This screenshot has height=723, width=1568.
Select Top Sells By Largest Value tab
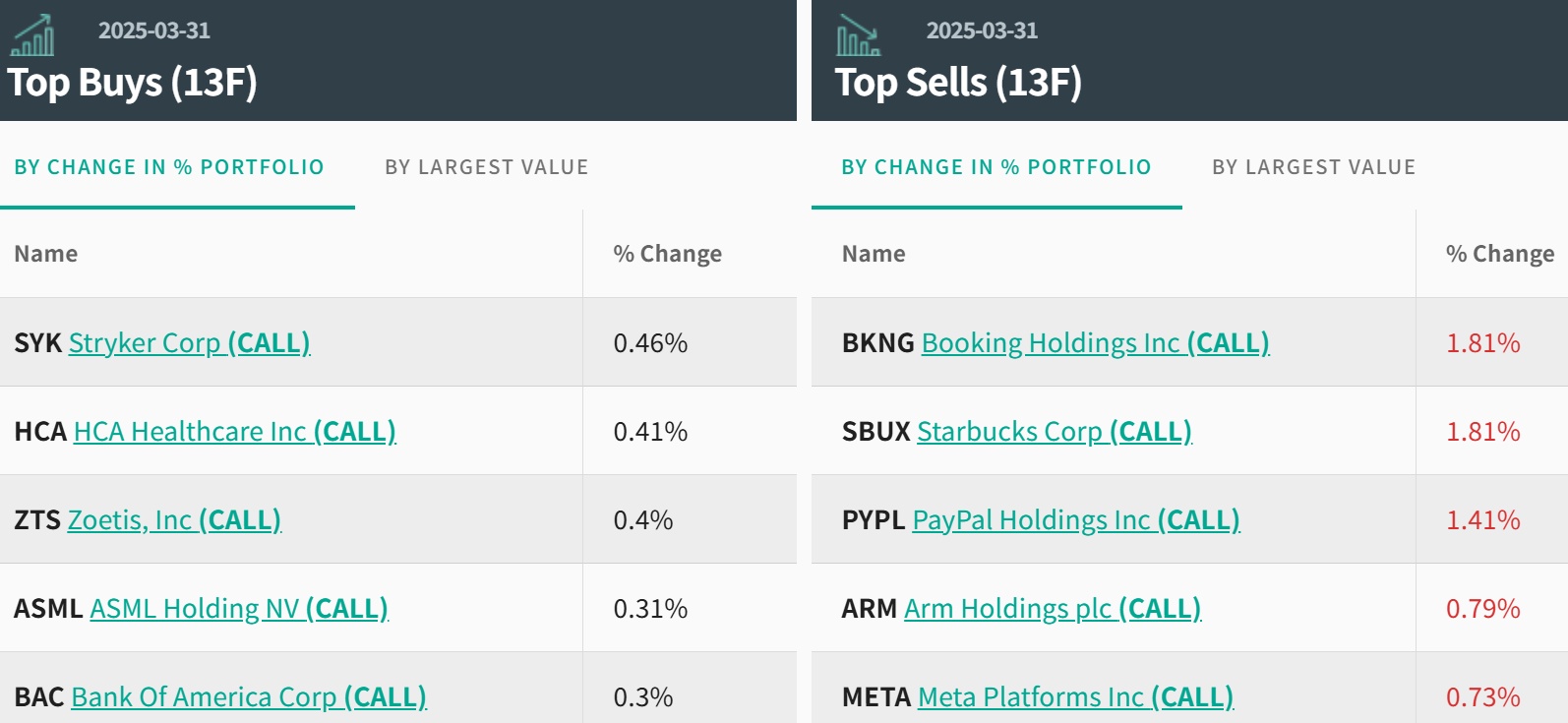coord(1313,167)
